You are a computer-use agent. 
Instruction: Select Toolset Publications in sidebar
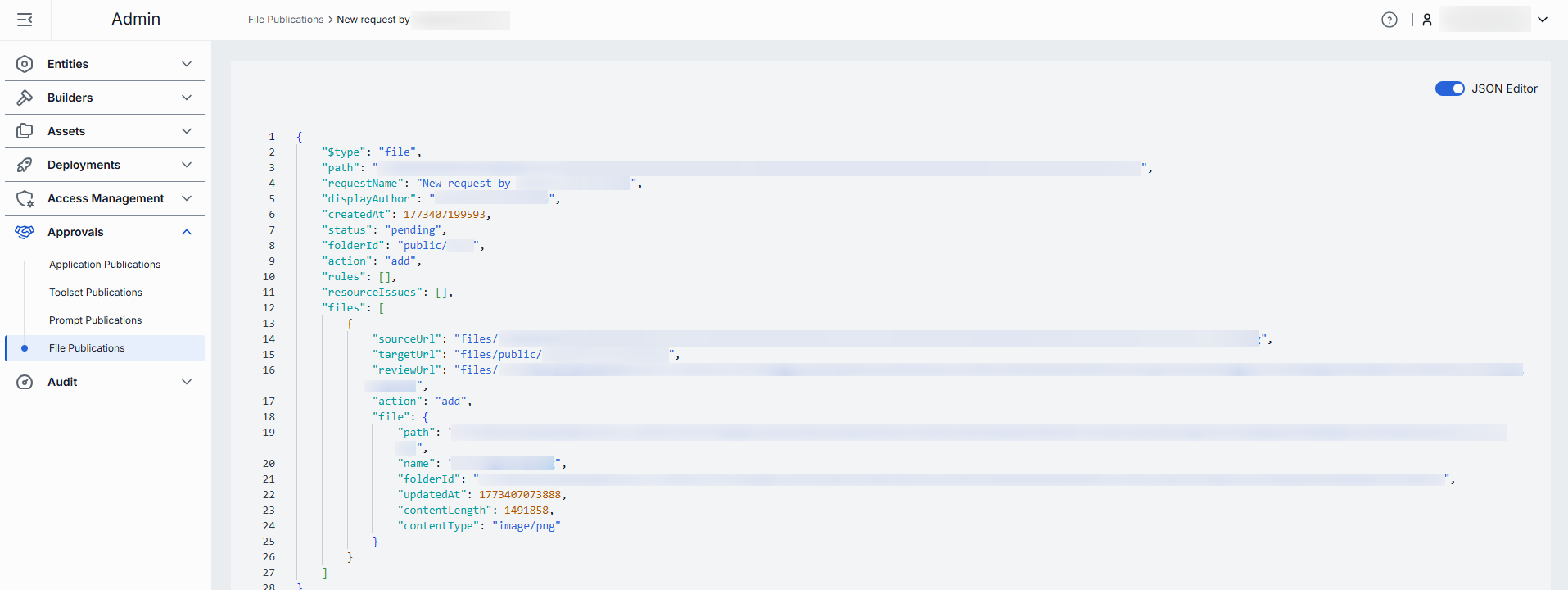click(96, 293)
